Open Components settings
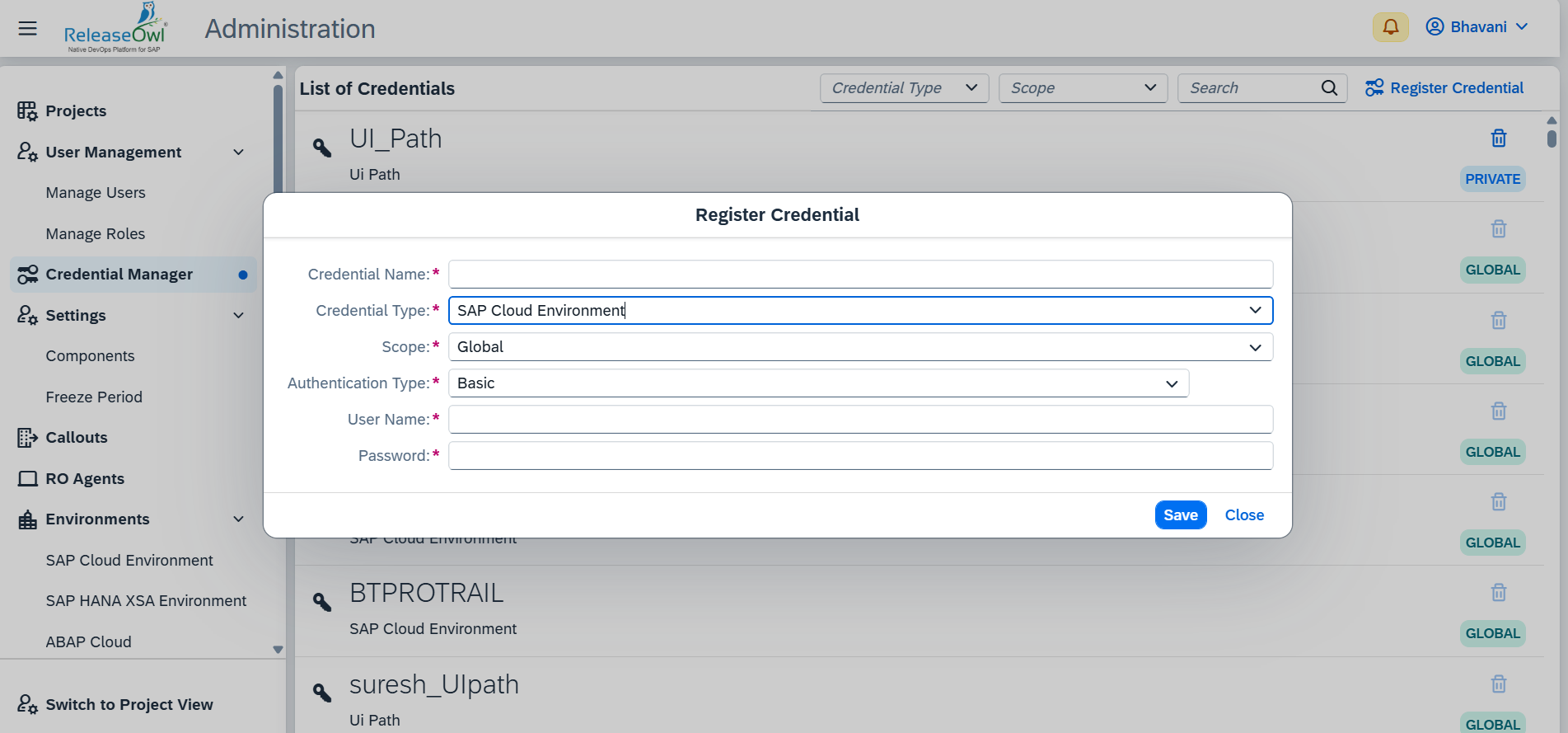 (90, 356)
